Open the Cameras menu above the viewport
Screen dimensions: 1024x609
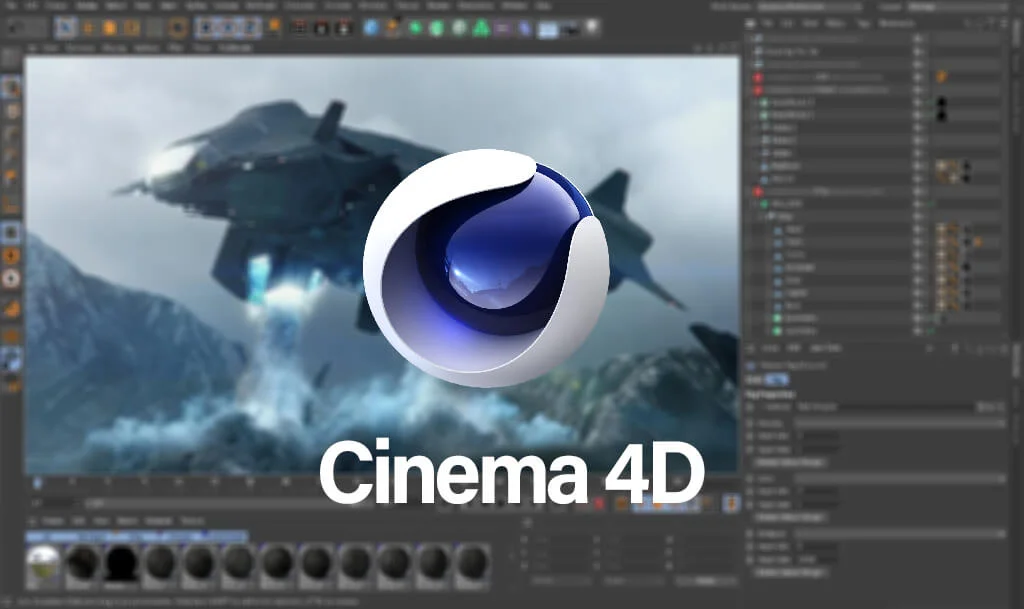(80, 48)
